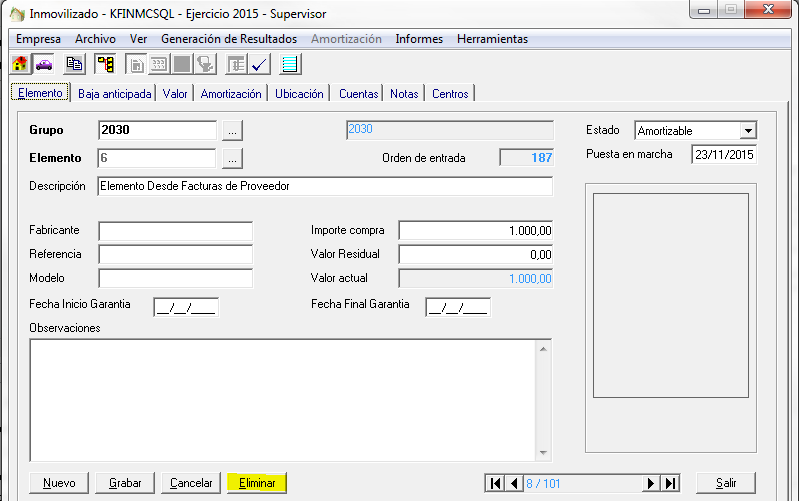Open the Informes menu
799x501 pixels.
click(x=419, y=39)
